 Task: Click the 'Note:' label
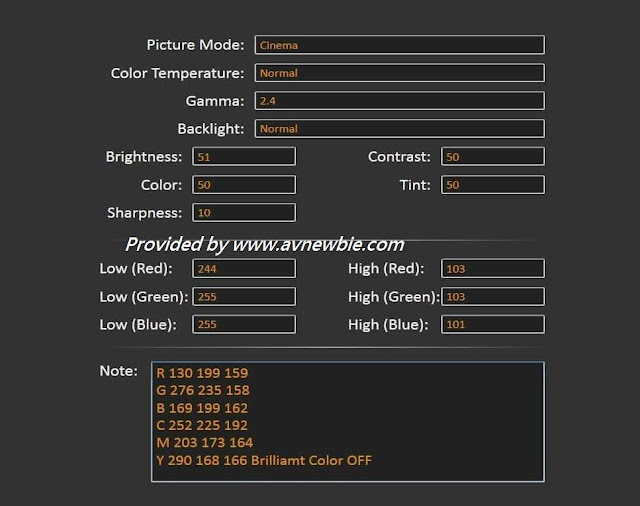[x=119, y=371]
